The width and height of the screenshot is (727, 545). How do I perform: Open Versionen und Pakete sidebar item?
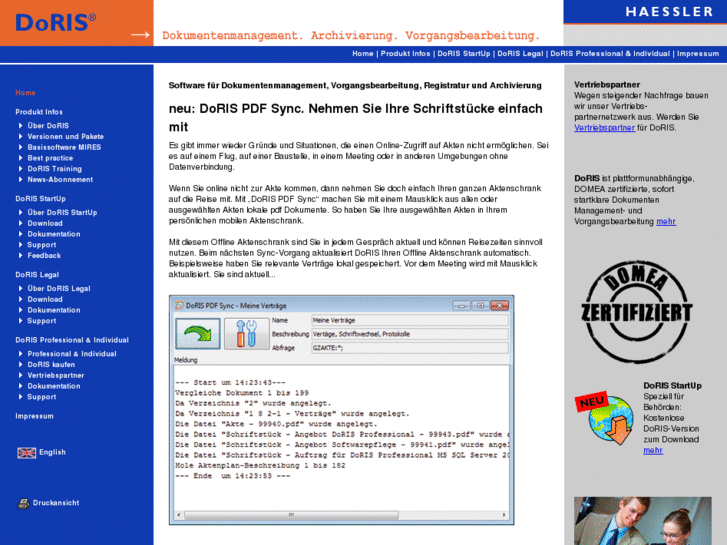65,136
